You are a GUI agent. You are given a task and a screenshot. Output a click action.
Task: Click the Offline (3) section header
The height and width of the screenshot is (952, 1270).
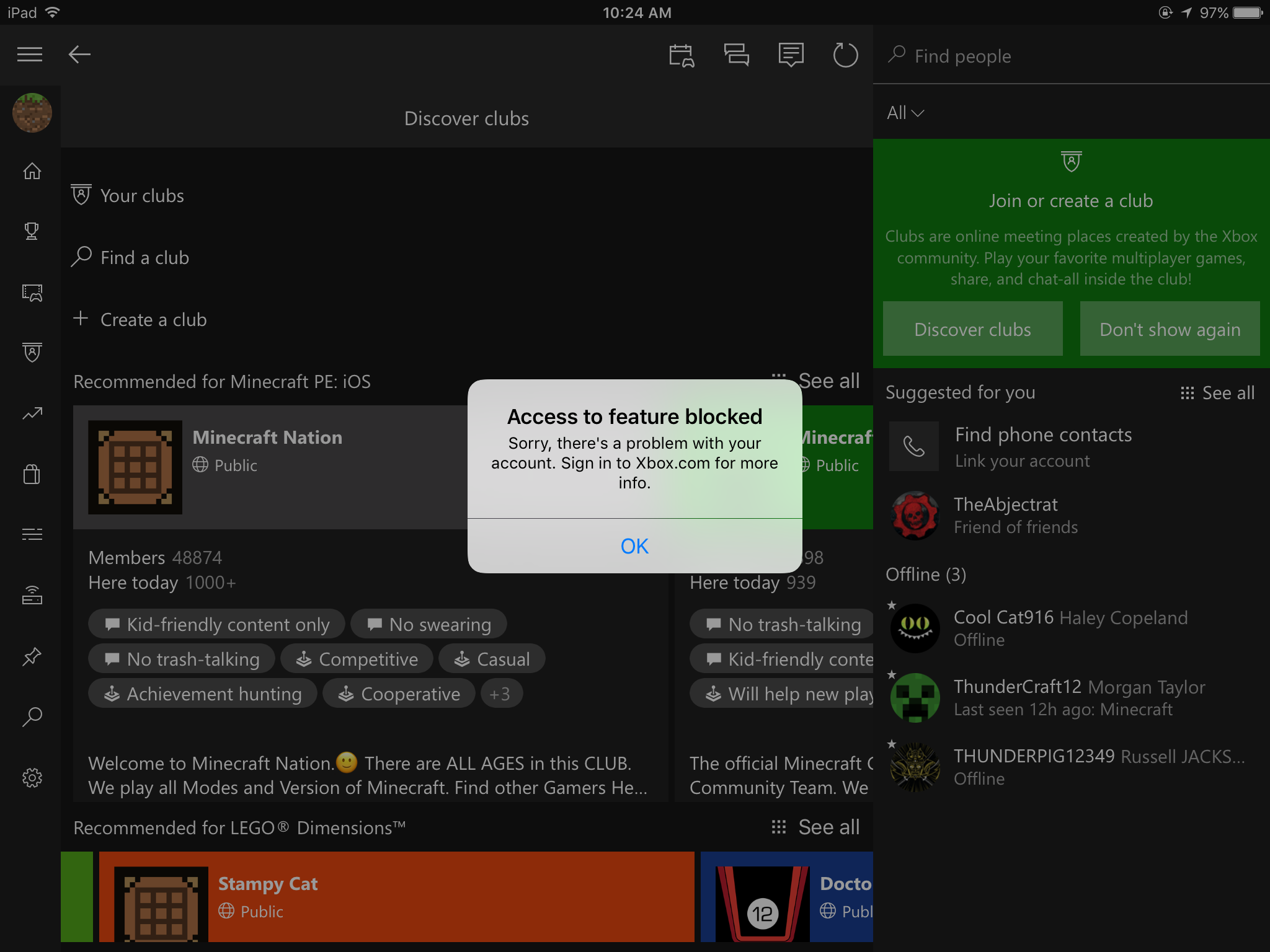[926, 575]
